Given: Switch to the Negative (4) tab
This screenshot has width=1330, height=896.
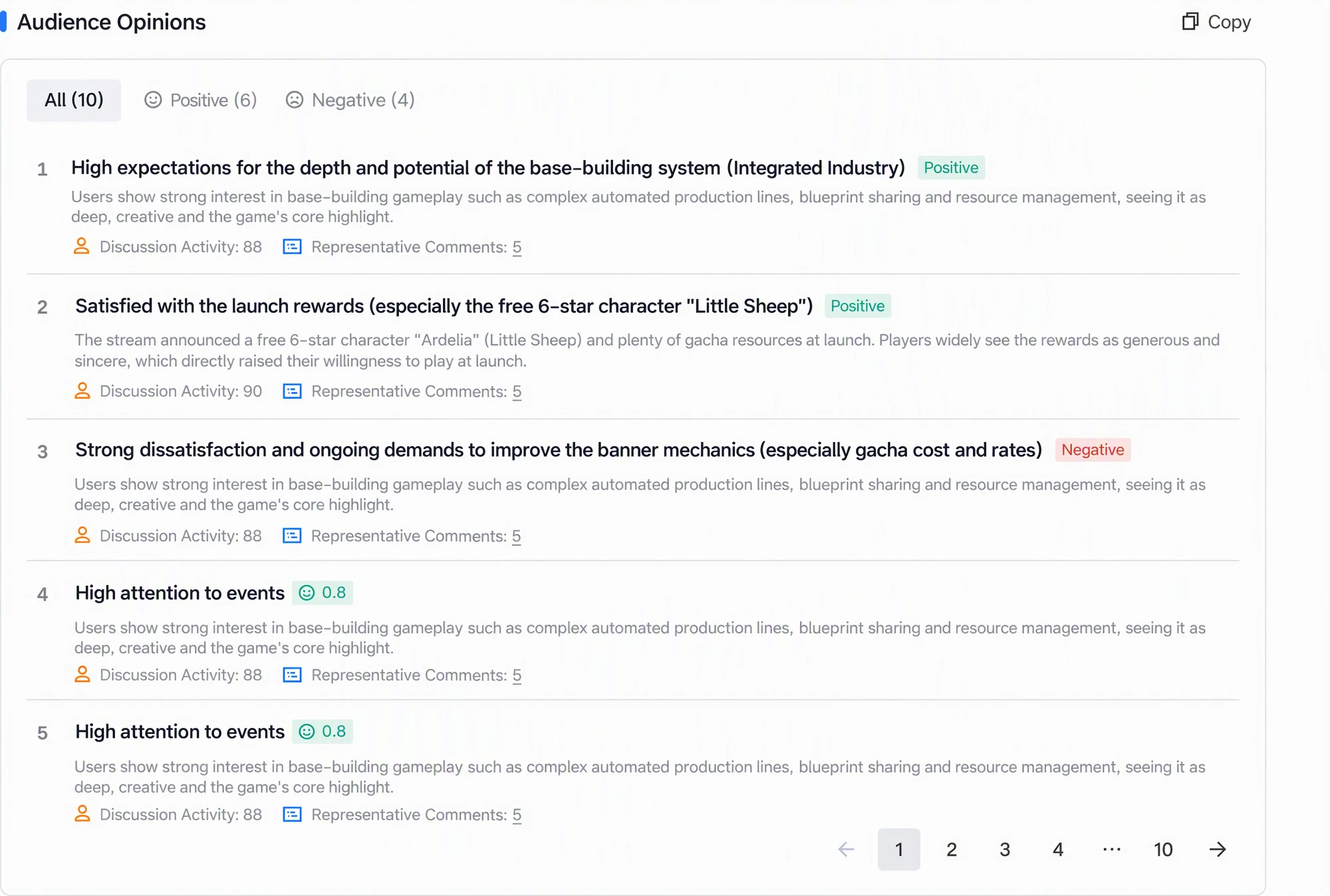Looking at the screenshot, I should (x=350, y=100).
